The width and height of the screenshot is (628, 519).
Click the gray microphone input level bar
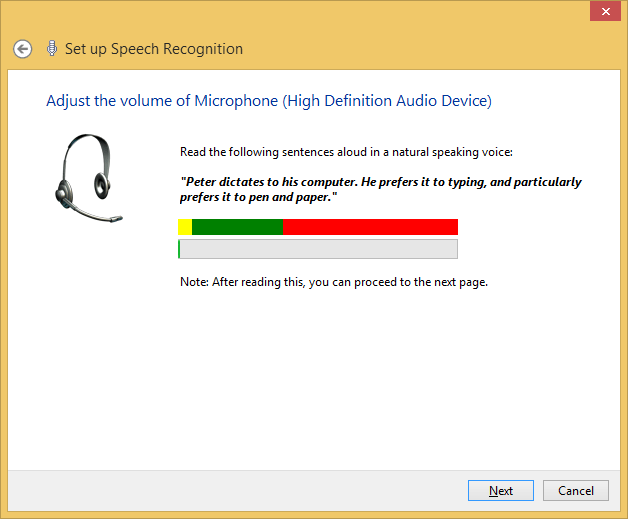[318, 249]
